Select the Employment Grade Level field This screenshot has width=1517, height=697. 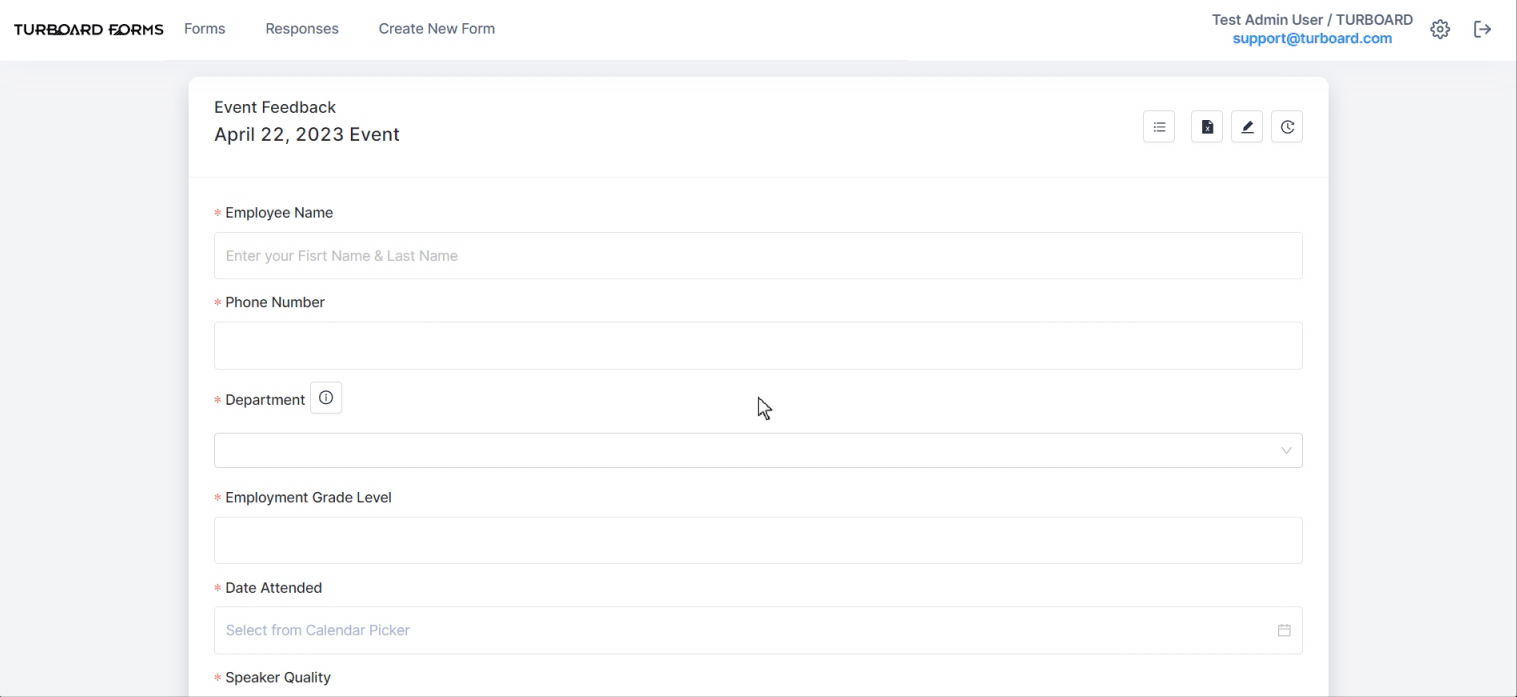pos(758,540)
